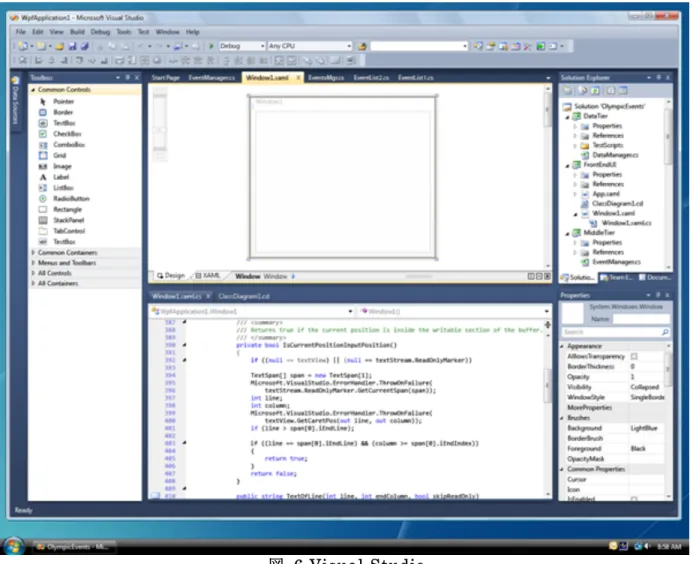Viewport: 693px width, 564px height.
Task: Collapse the MiddleTier project node
Action: [567, 233]
